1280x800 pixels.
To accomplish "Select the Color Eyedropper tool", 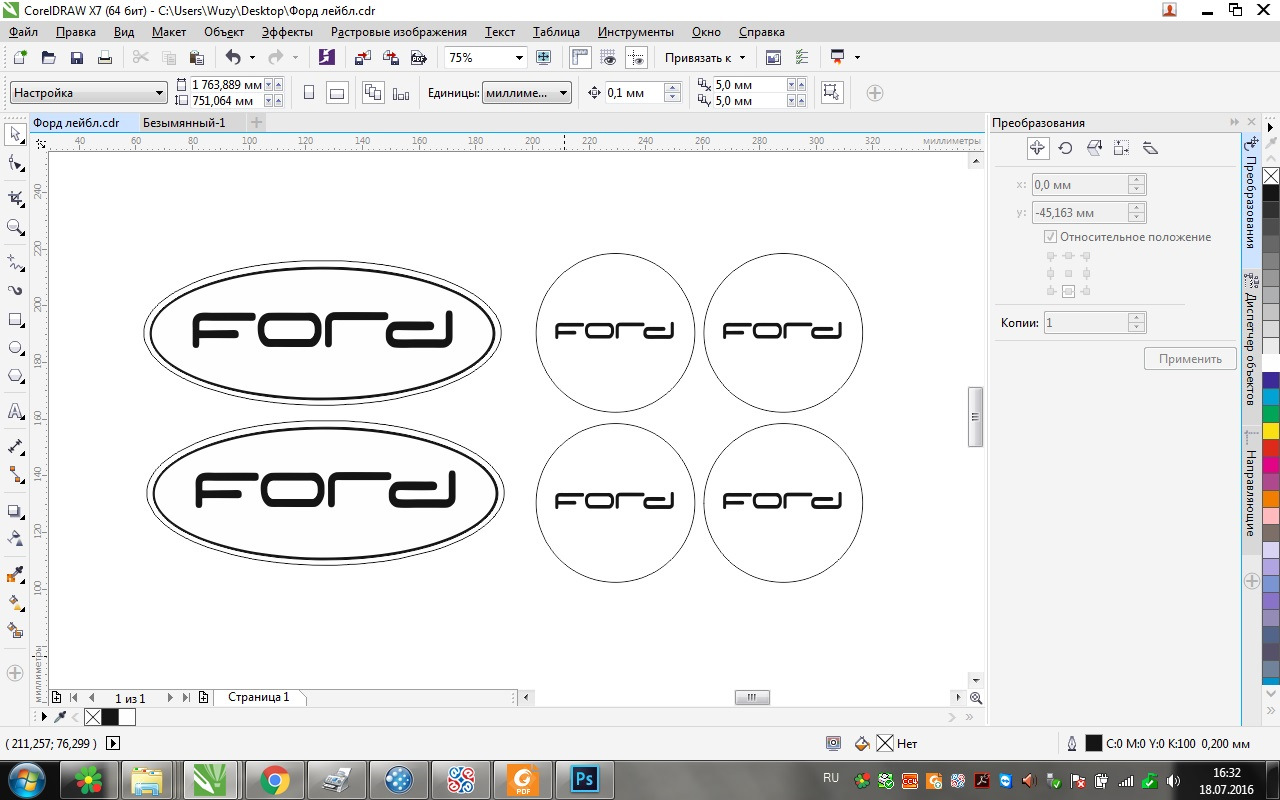I will pyautogui.click(x=15, y=575).
